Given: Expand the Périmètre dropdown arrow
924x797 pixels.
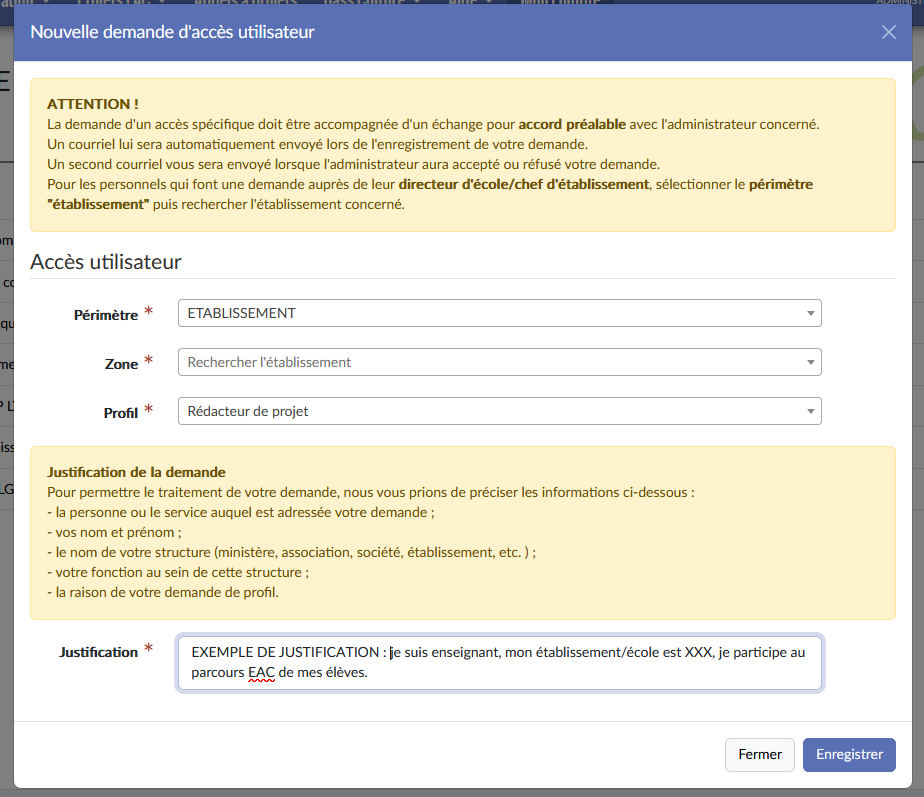Looking at the screenshot, I should click(810, 314).
